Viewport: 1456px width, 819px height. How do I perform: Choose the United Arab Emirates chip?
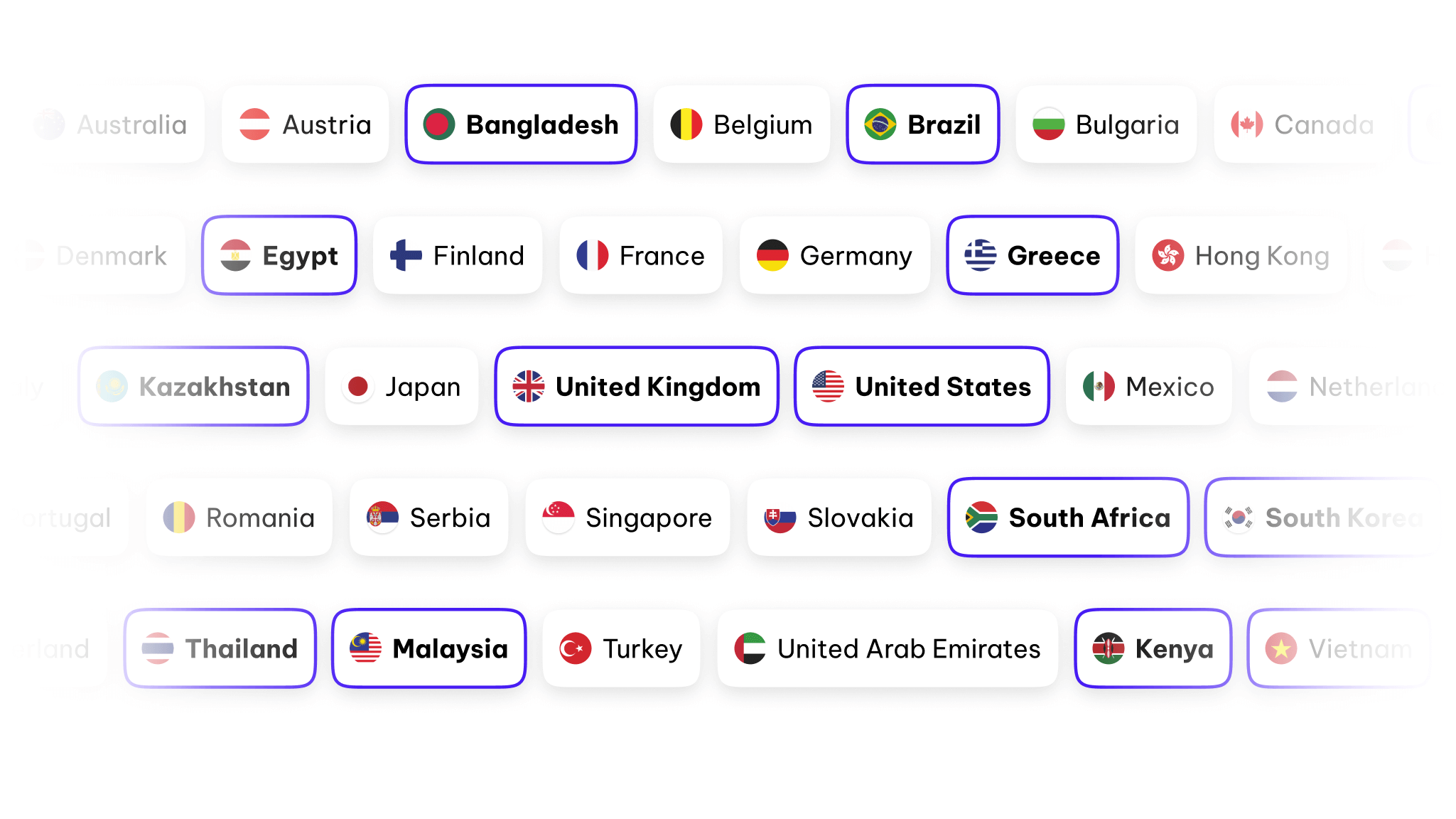[888, 648]
